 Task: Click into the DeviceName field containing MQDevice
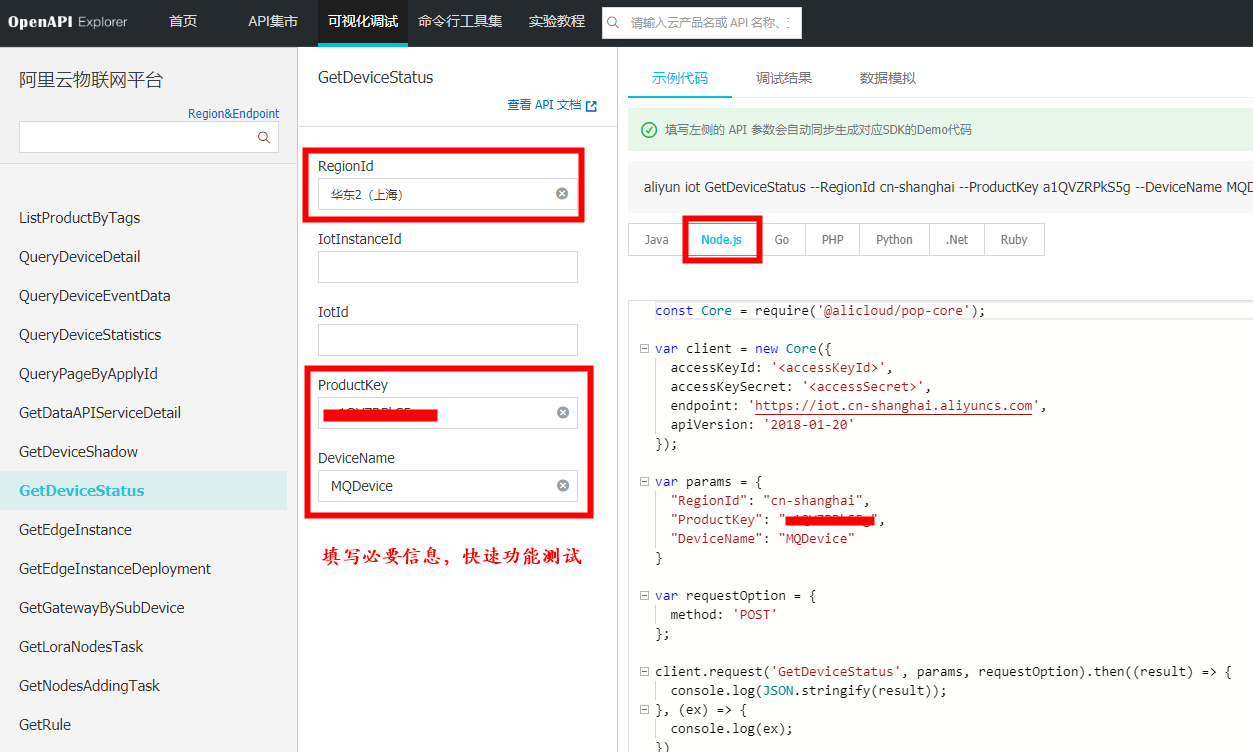click(x=448, y=486)
